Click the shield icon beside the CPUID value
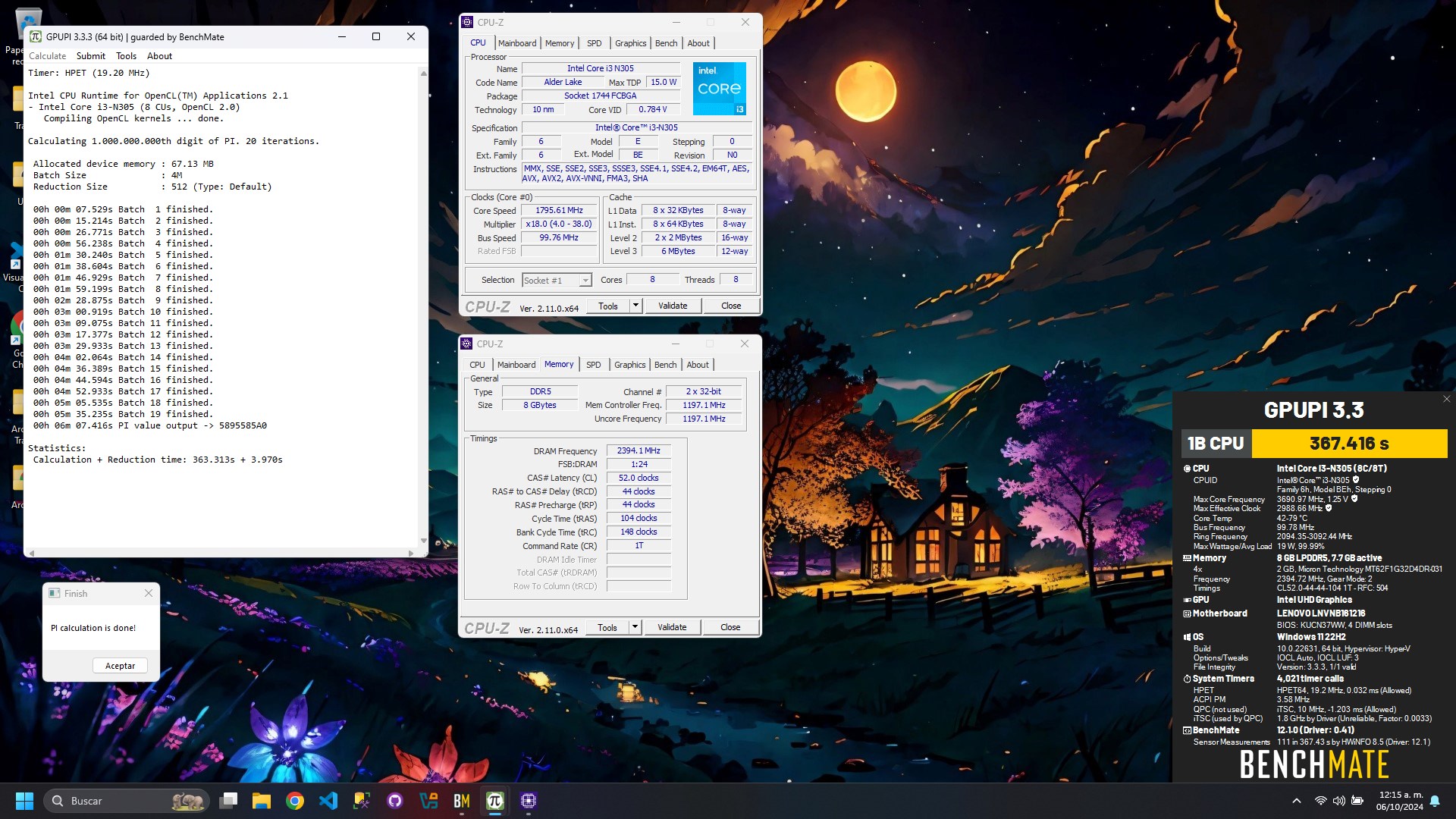Viewport: 1456px width, 819px height. point(1356,479)
